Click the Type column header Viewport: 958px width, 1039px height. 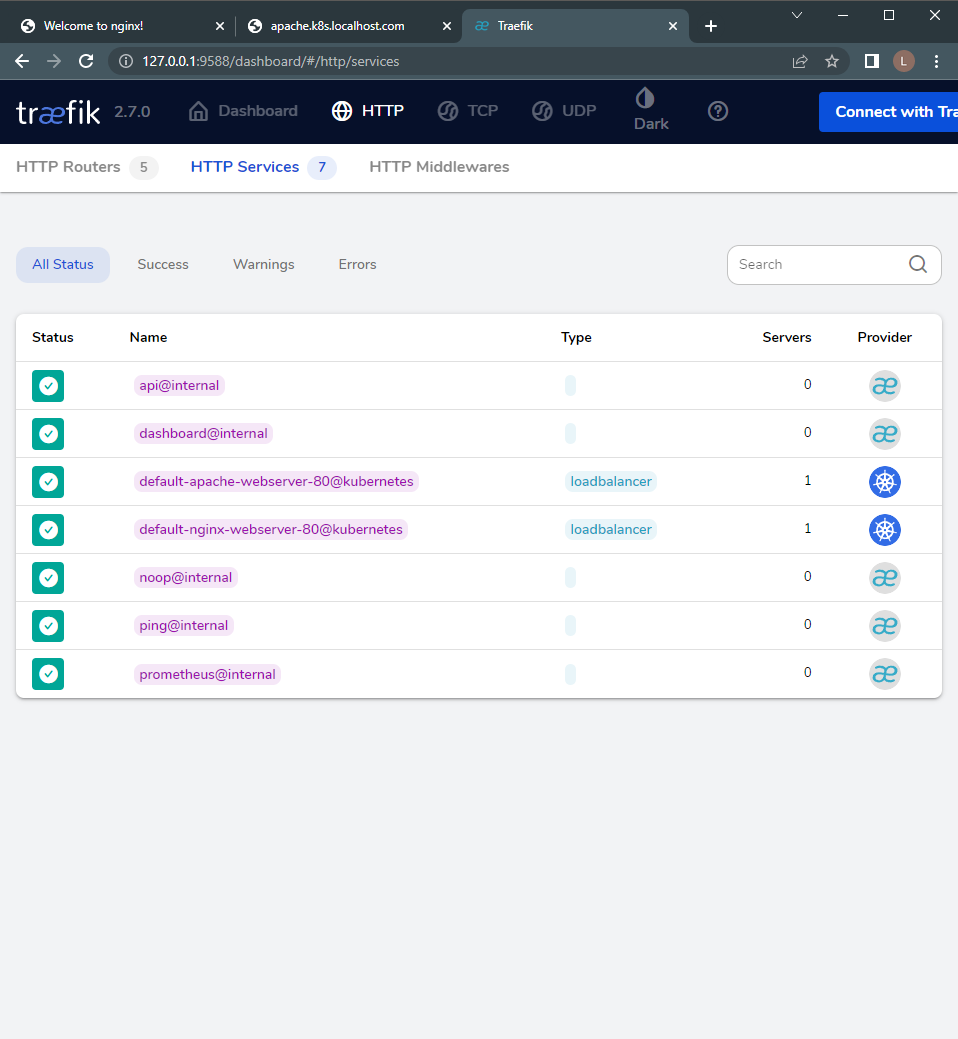(576, 337)
